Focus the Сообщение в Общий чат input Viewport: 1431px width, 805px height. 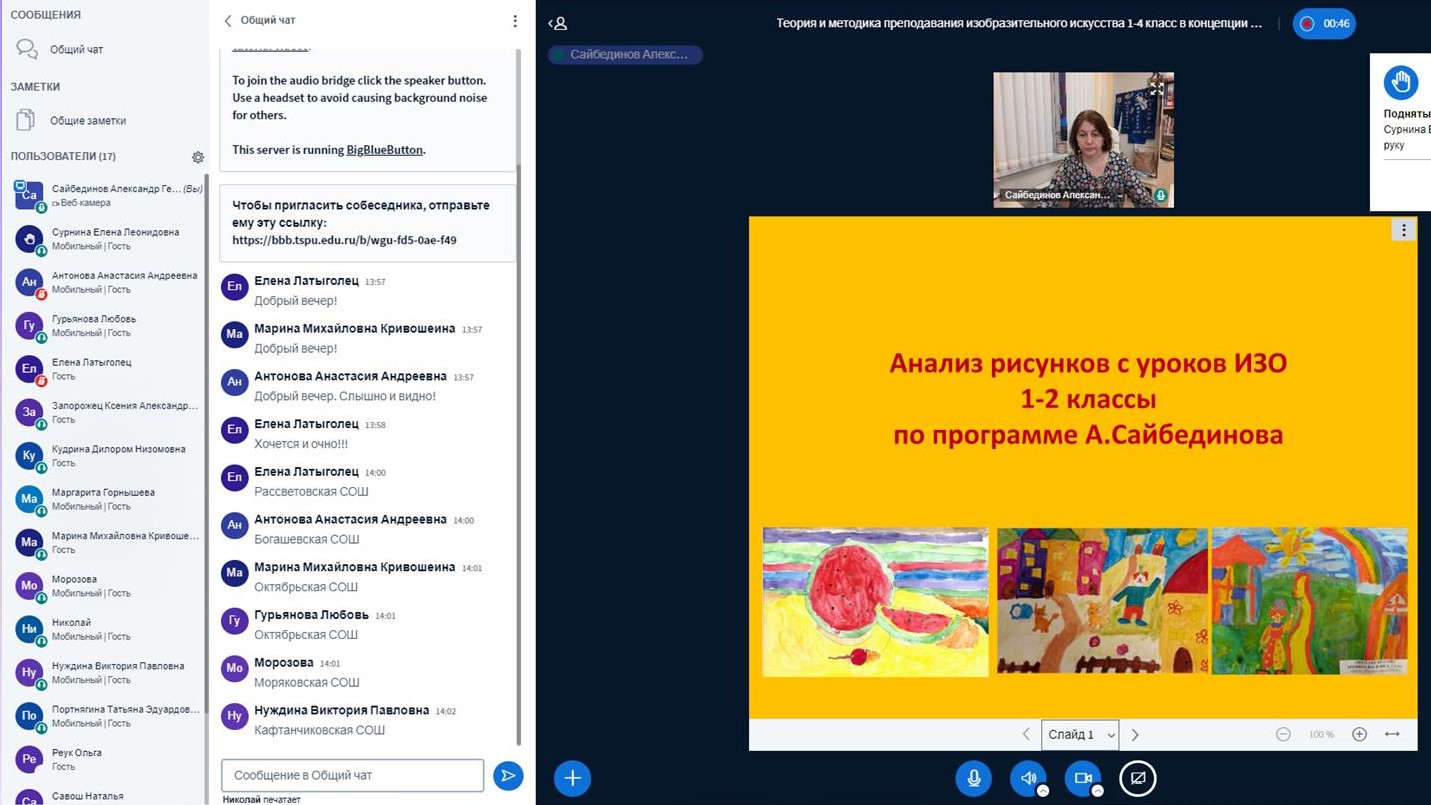point(352,775)
